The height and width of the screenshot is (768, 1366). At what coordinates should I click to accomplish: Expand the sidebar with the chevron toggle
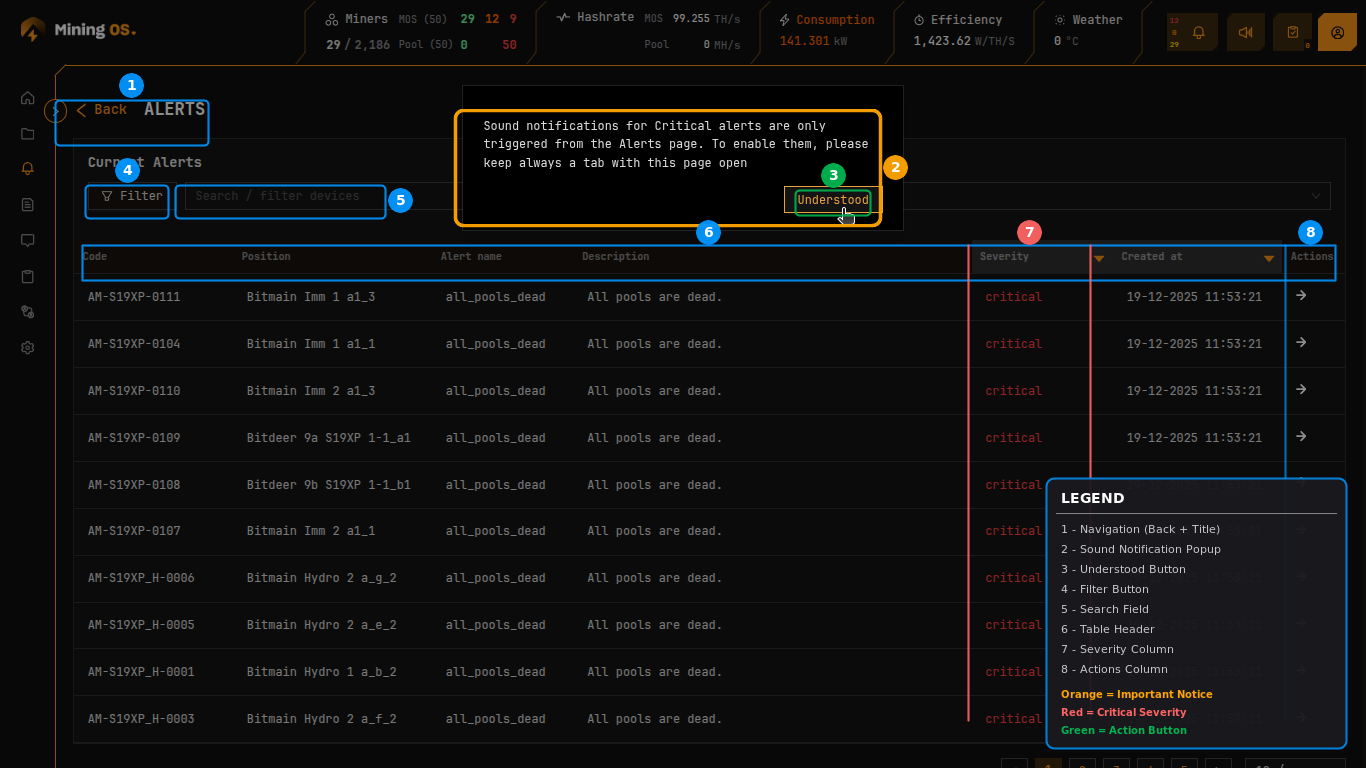tap(56, 110)
